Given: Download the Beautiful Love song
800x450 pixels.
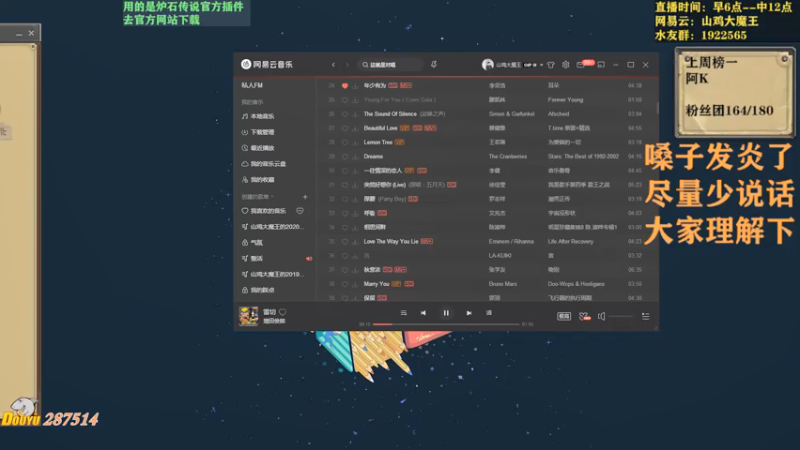Looking at the screenshot, I should (x=356, y=128).
